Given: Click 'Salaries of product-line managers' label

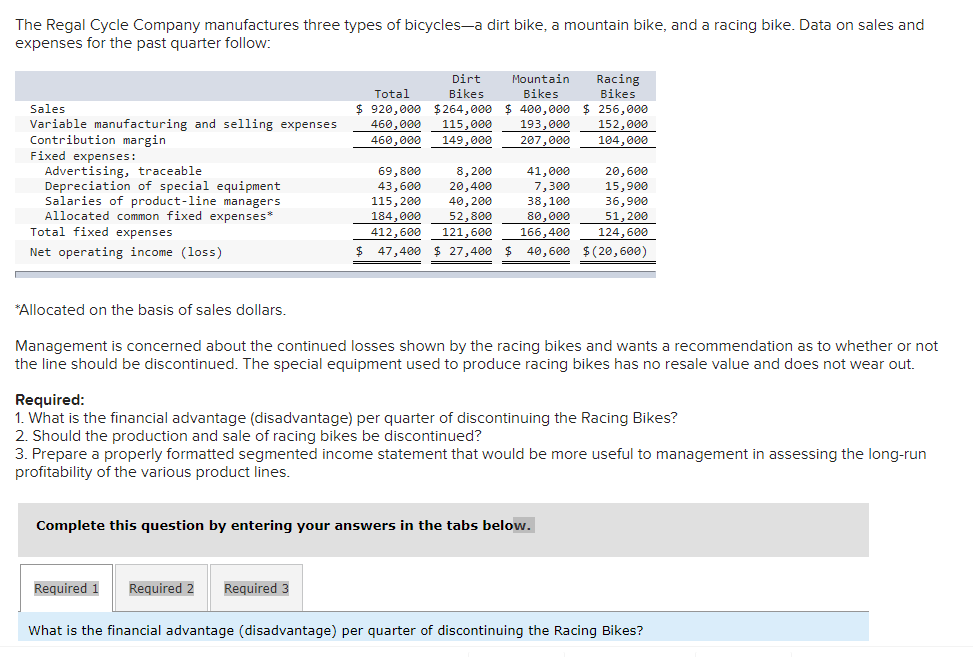Looking at the screenshot, I should coord(163,201).
